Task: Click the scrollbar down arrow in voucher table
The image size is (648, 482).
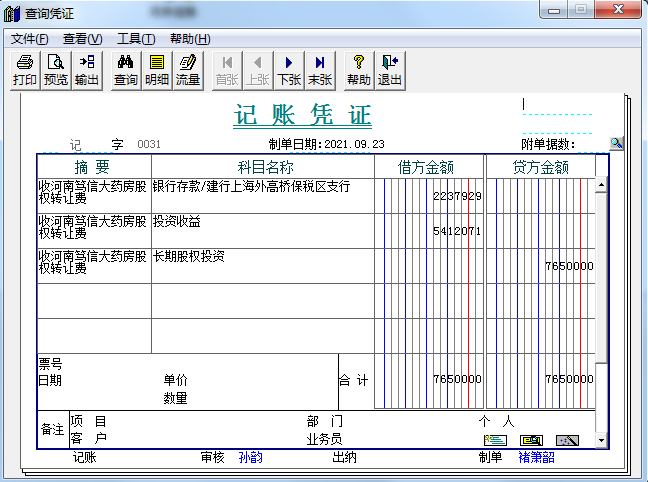Action: point(601,440)
